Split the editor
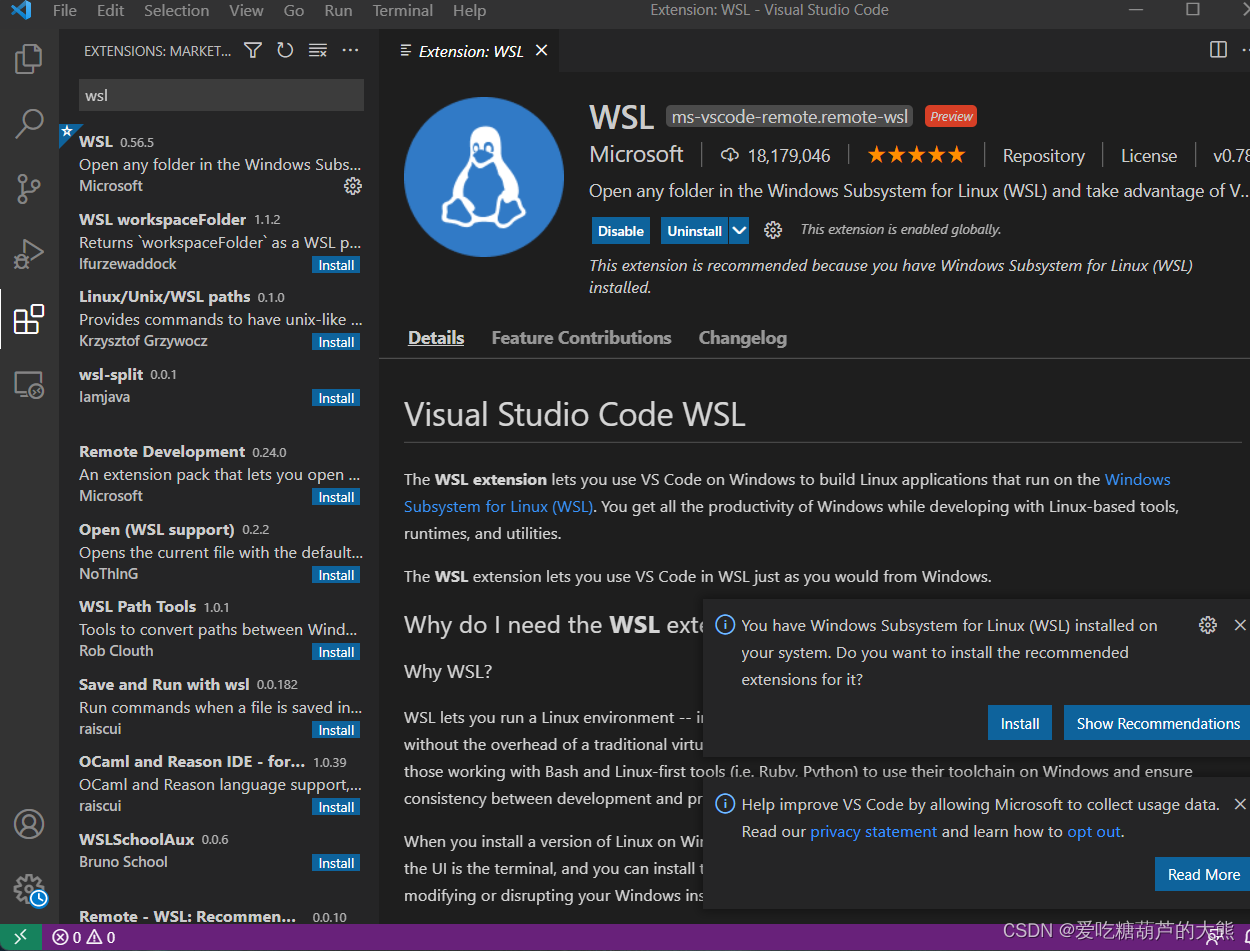This screenshot has width=1250, height=951. tap(1217, 49)
